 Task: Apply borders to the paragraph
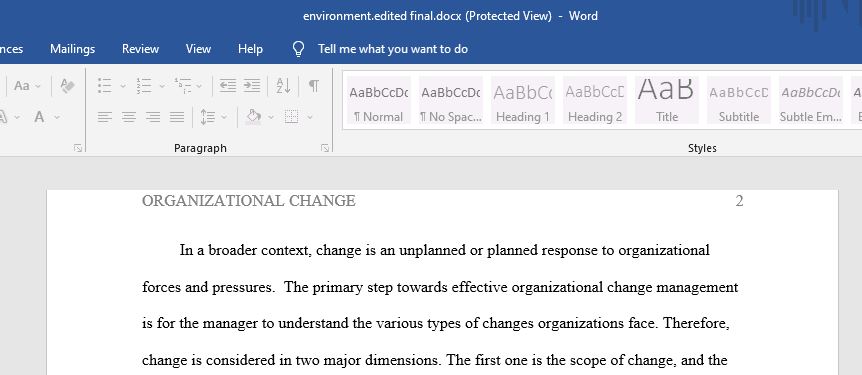[291, 117]
